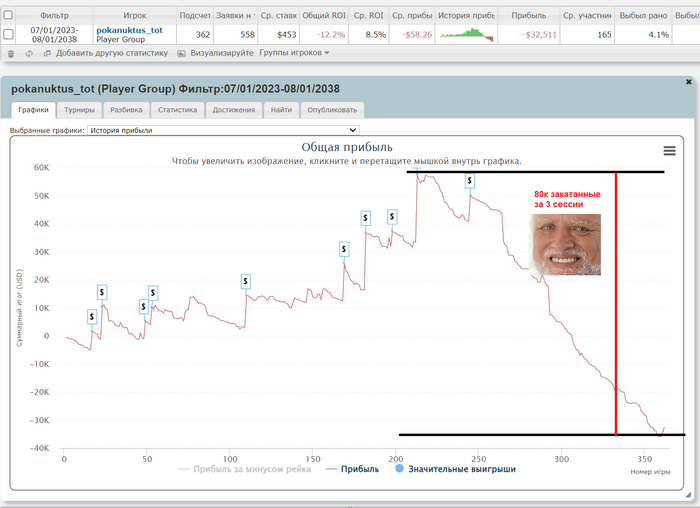Sort by the Ср. ставк column header
This screenshot has height=508, width=700.
tap(279, 16)
